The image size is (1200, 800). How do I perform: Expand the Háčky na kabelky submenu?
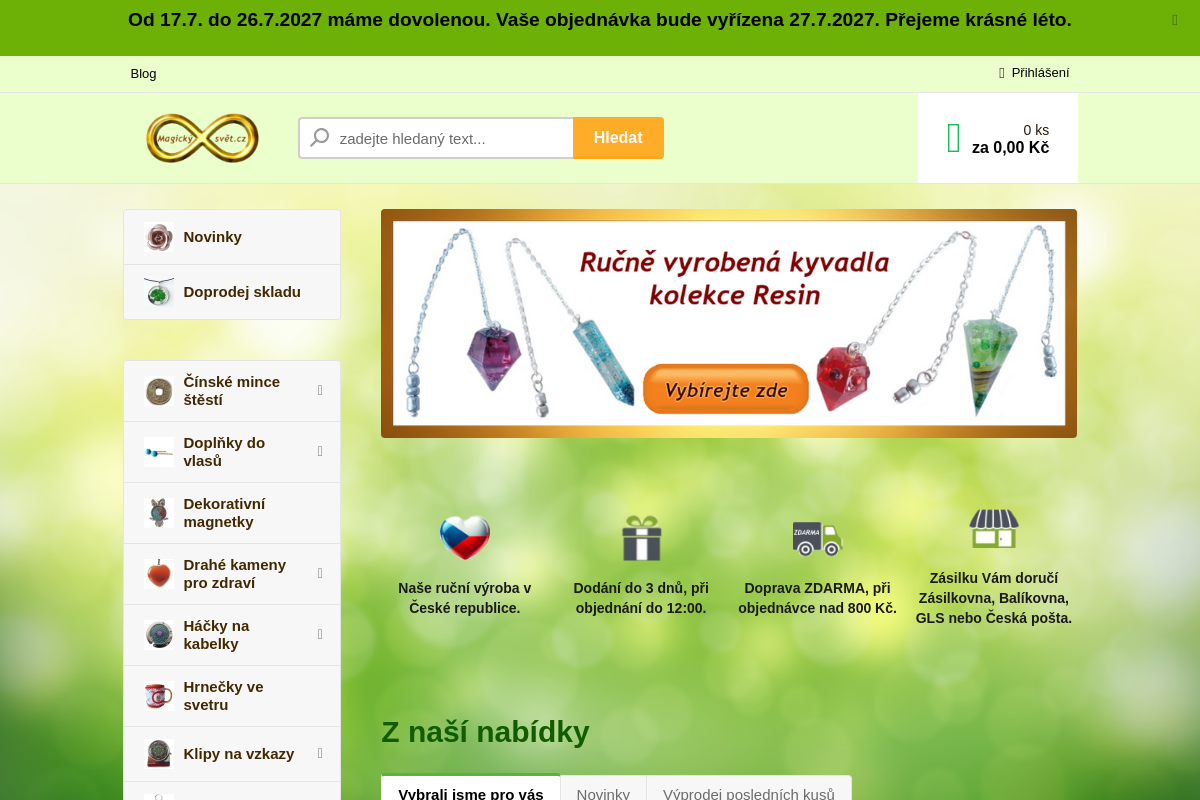[x=320, y=635]
